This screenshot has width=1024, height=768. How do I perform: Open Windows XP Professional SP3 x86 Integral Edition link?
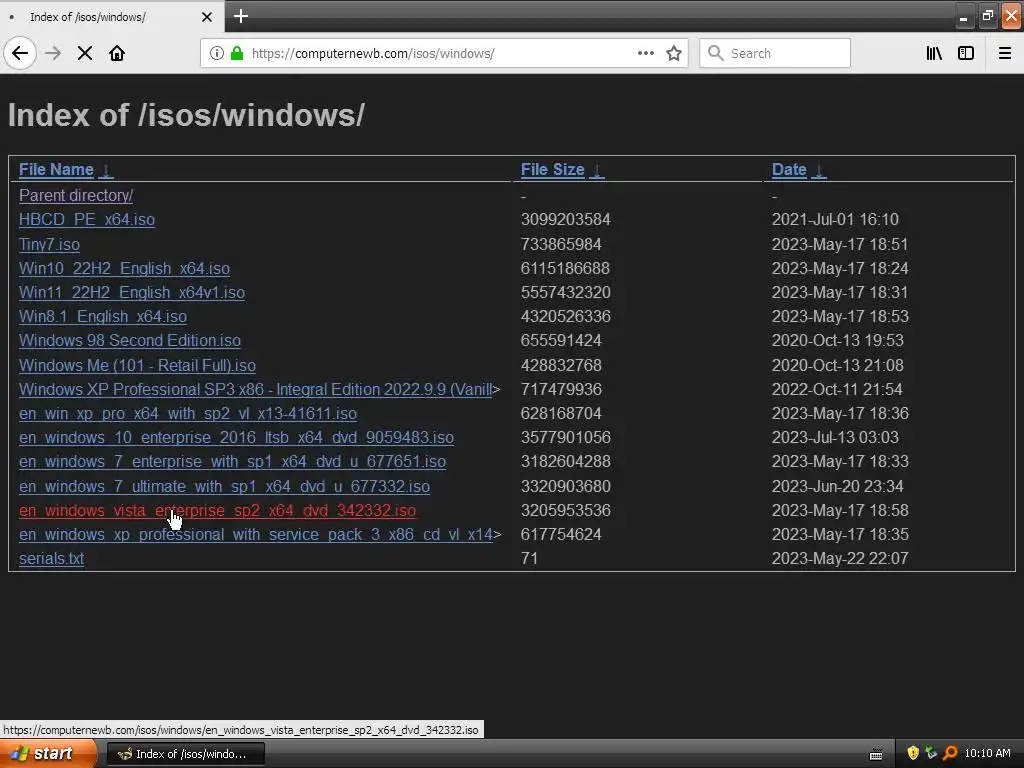click(x=255, y=389)
